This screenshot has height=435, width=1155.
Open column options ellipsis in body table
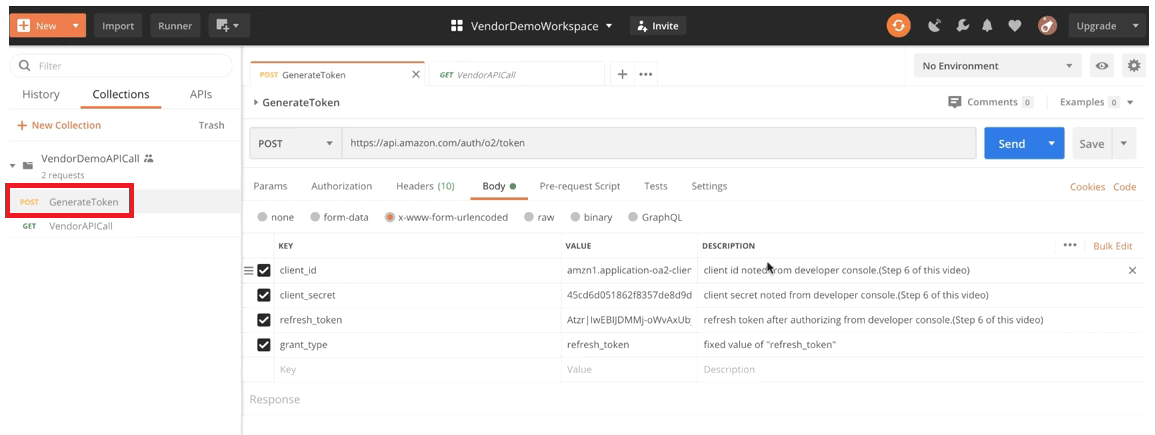point(1070,245)
